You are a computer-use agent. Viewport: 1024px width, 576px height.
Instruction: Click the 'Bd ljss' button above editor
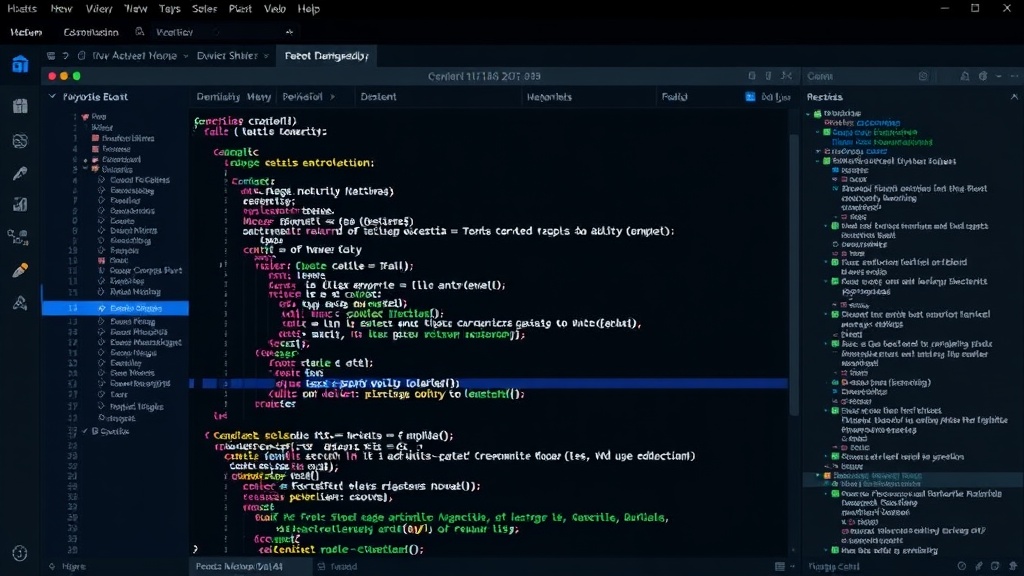(776, 97)
